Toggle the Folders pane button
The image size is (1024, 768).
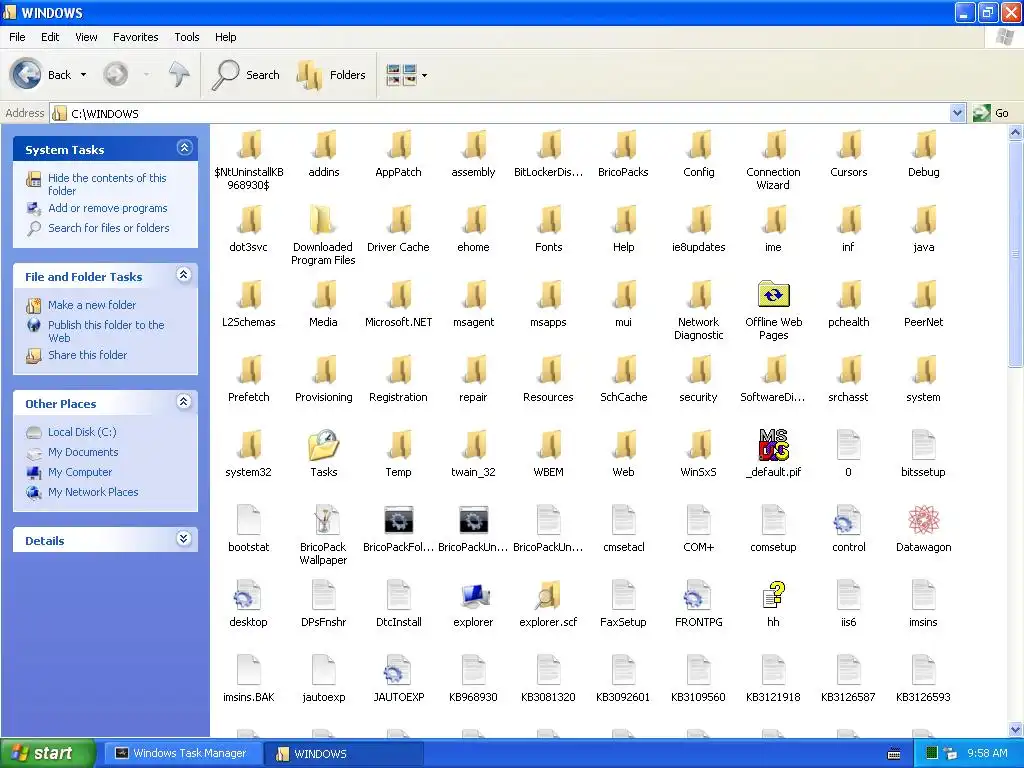click(331, 74)
